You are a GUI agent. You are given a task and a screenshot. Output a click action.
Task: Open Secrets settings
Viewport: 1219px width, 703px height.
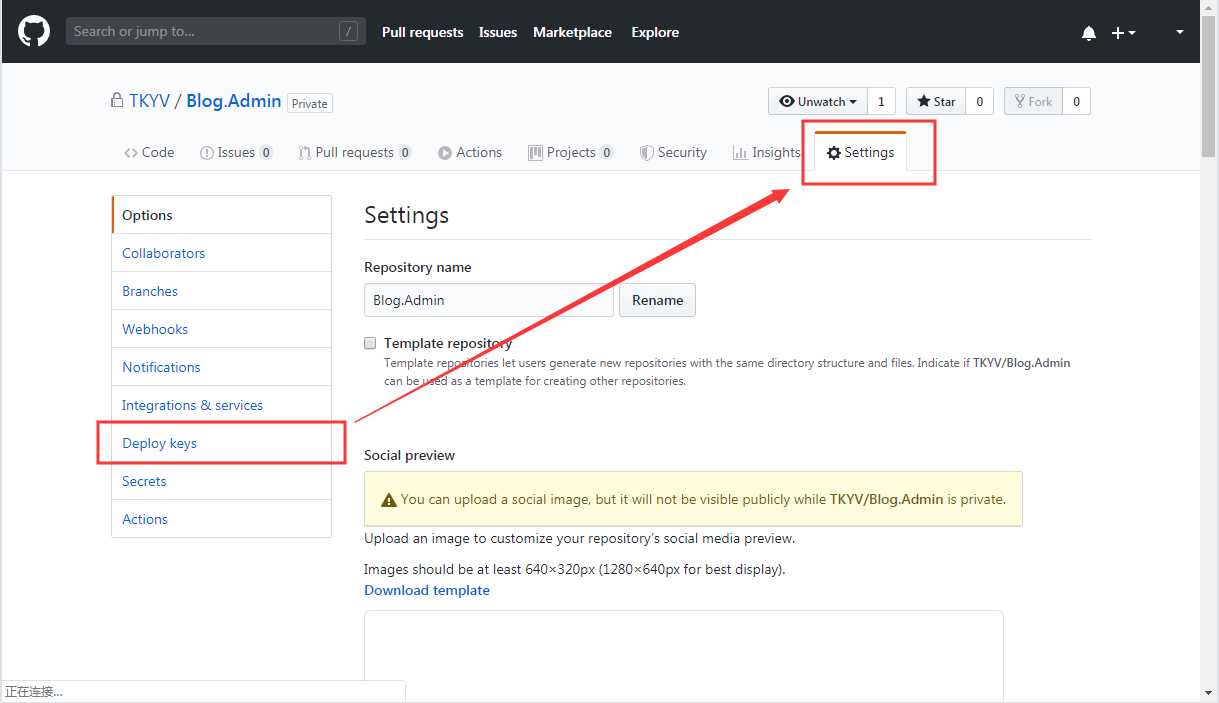tap(221, 481)
